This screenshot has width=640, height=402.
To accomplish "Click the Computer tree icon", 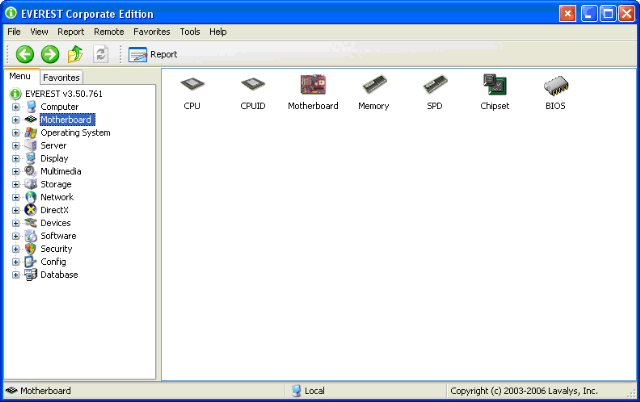I will tap(31, 107).
